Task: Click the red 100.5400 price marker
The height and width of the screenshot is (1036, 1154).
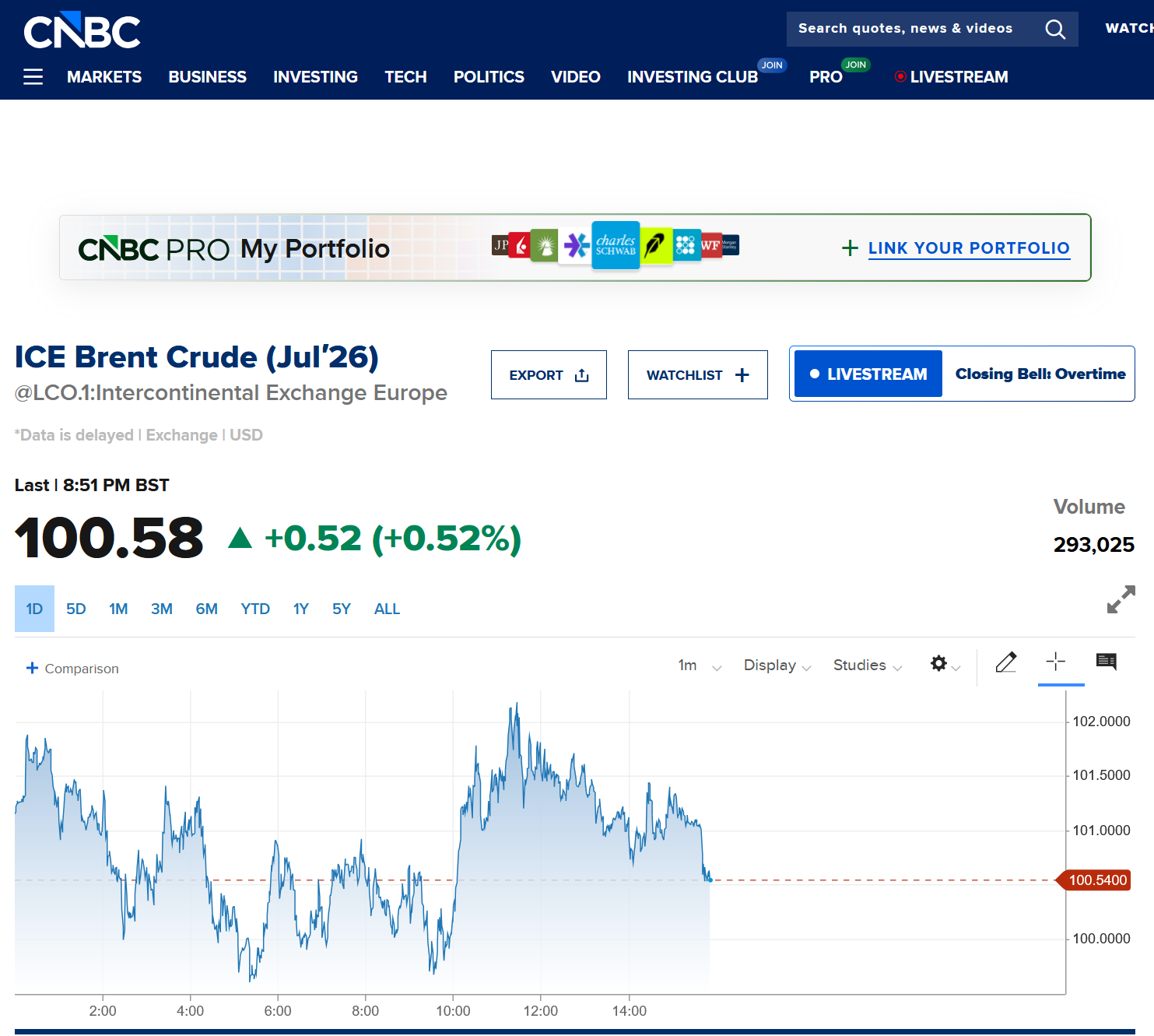Action: coord(1093,880)
